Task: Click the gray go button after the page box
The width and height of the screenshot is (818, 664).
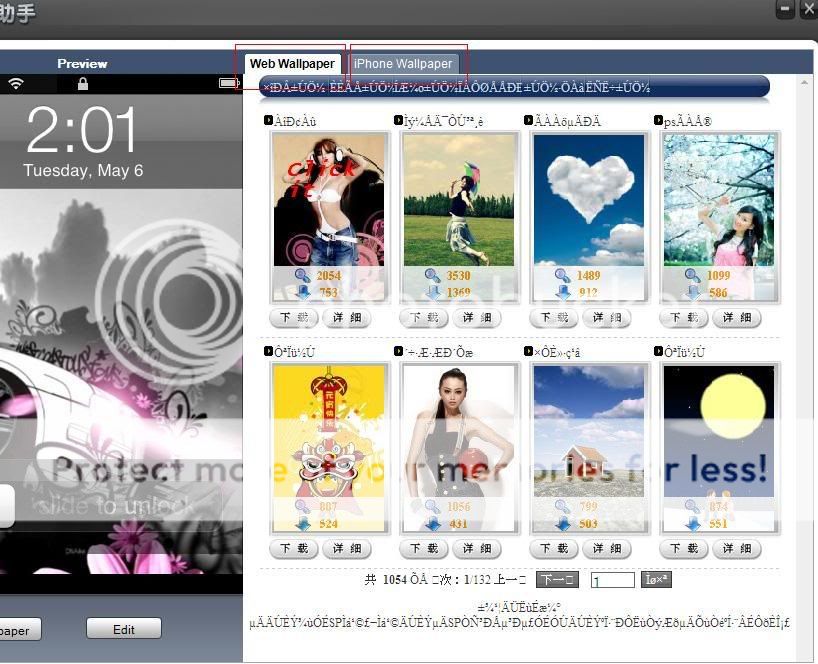Action: [x=656, y=580]
